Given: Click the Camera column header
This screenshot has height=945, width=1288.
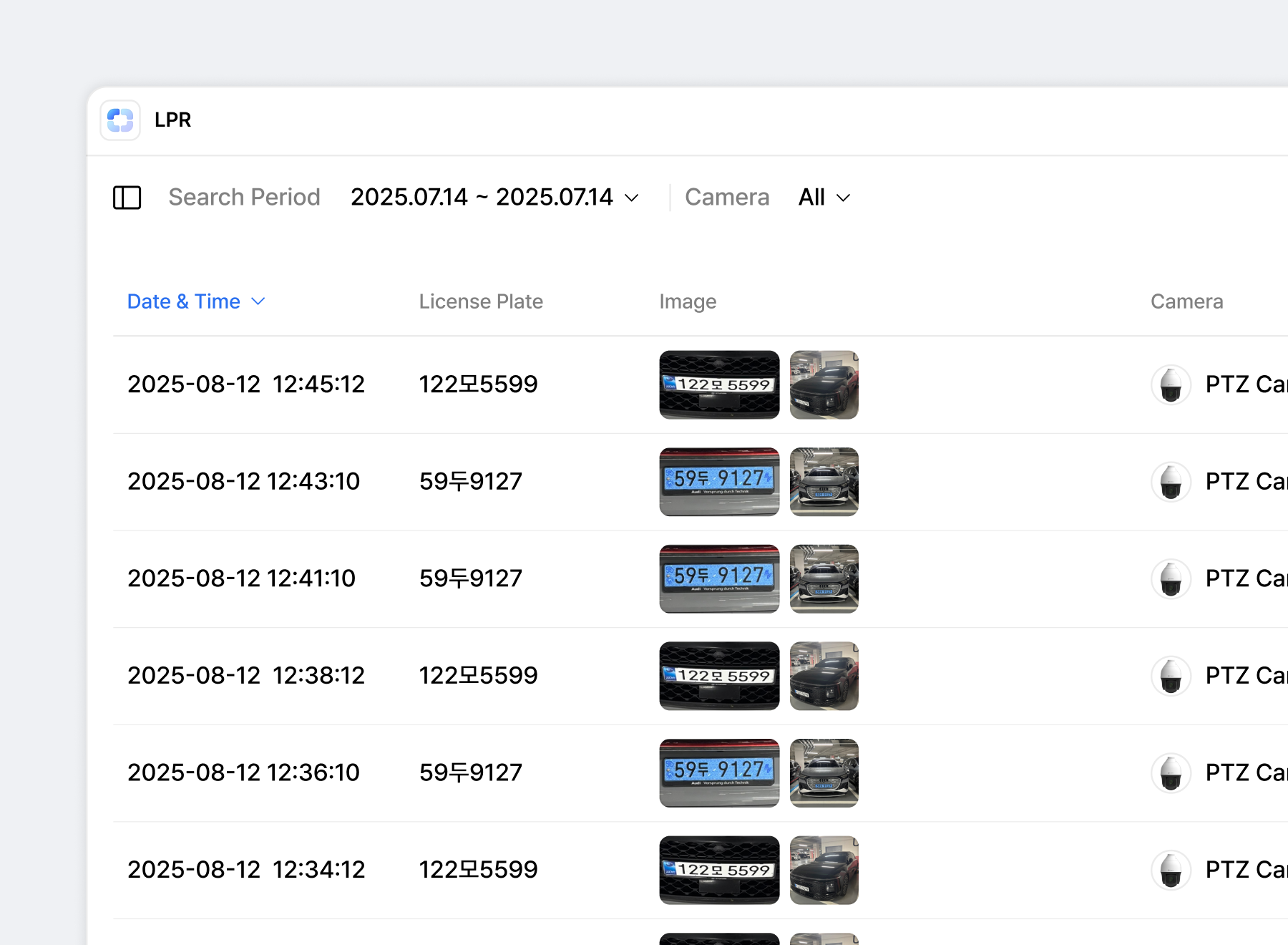Looking at the screenshot, I should [1186, 301].
